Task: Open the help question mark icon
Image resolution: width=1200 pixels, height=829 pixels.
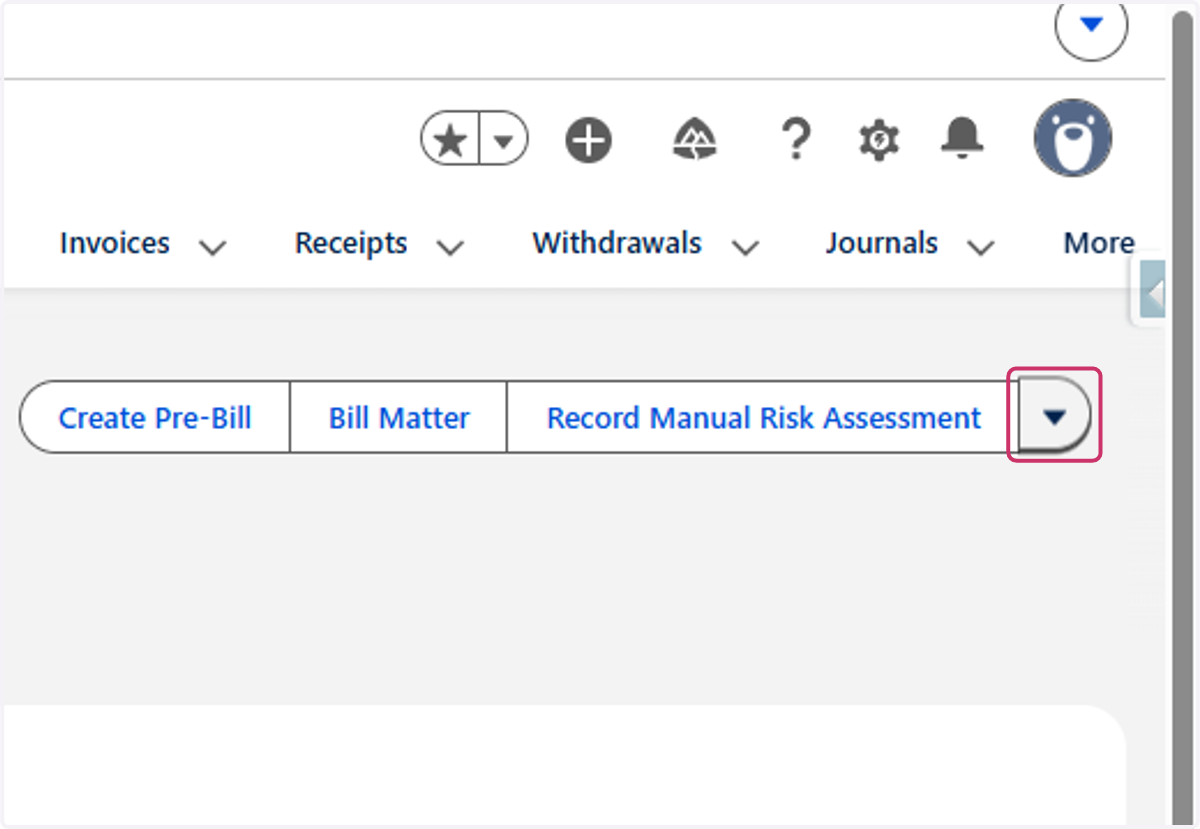Action: (795, 140)
